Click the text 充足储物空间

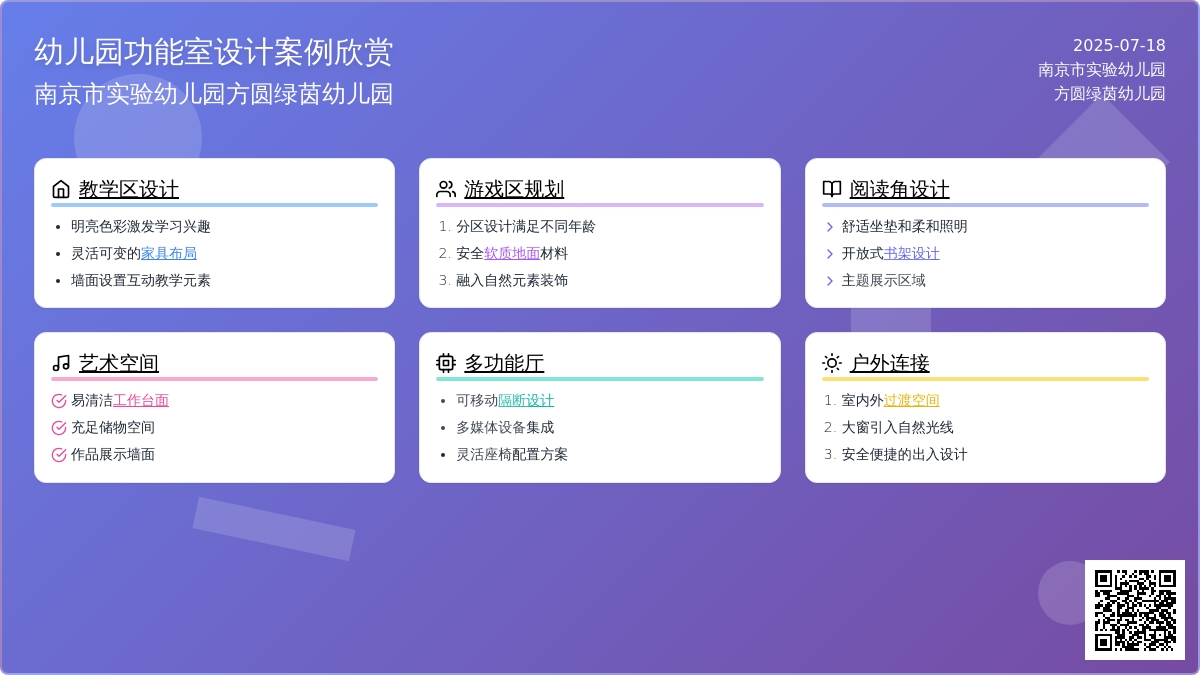click(x=113, y=427)
